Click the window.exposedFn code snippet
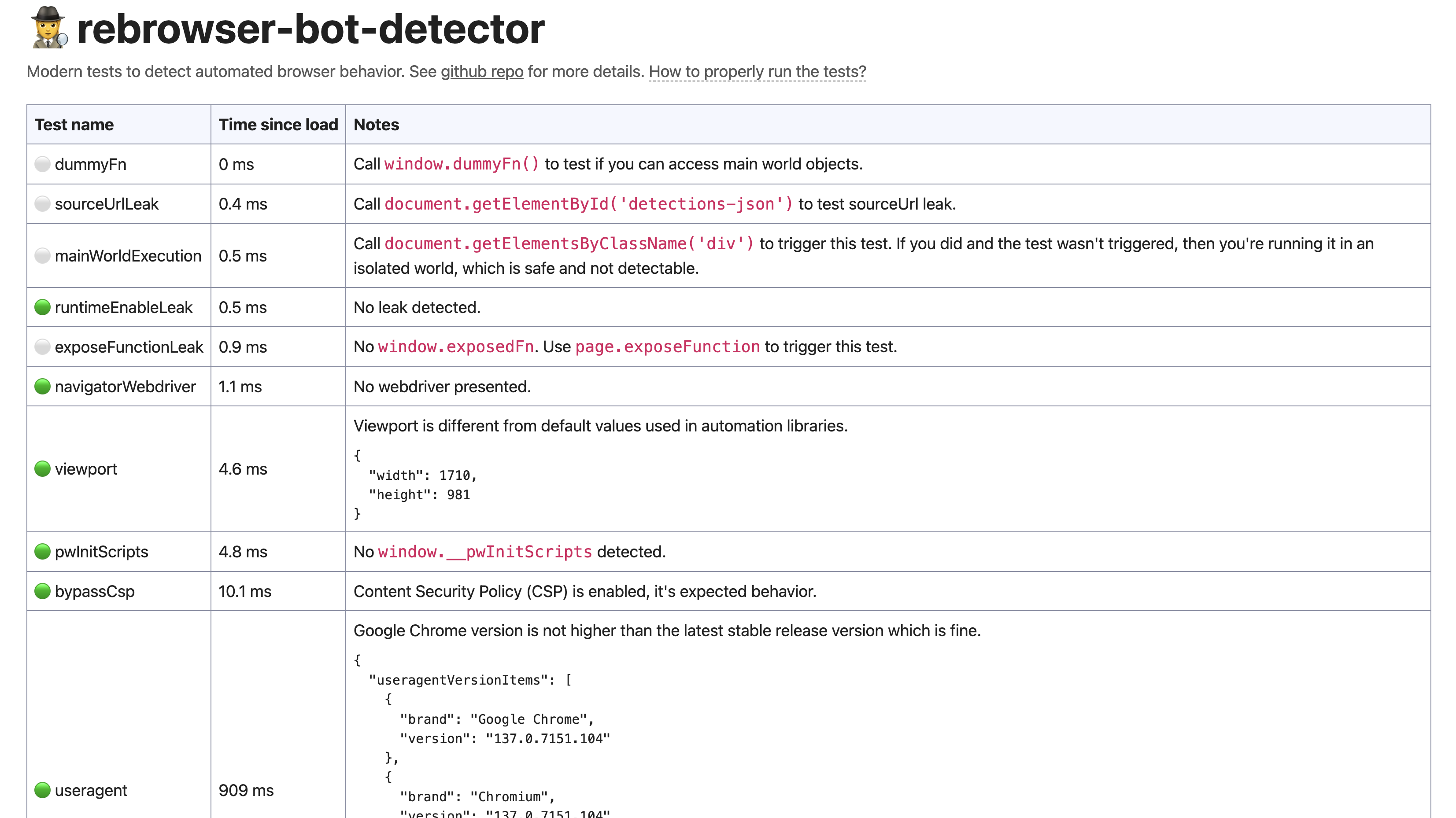 click(455, 347)
